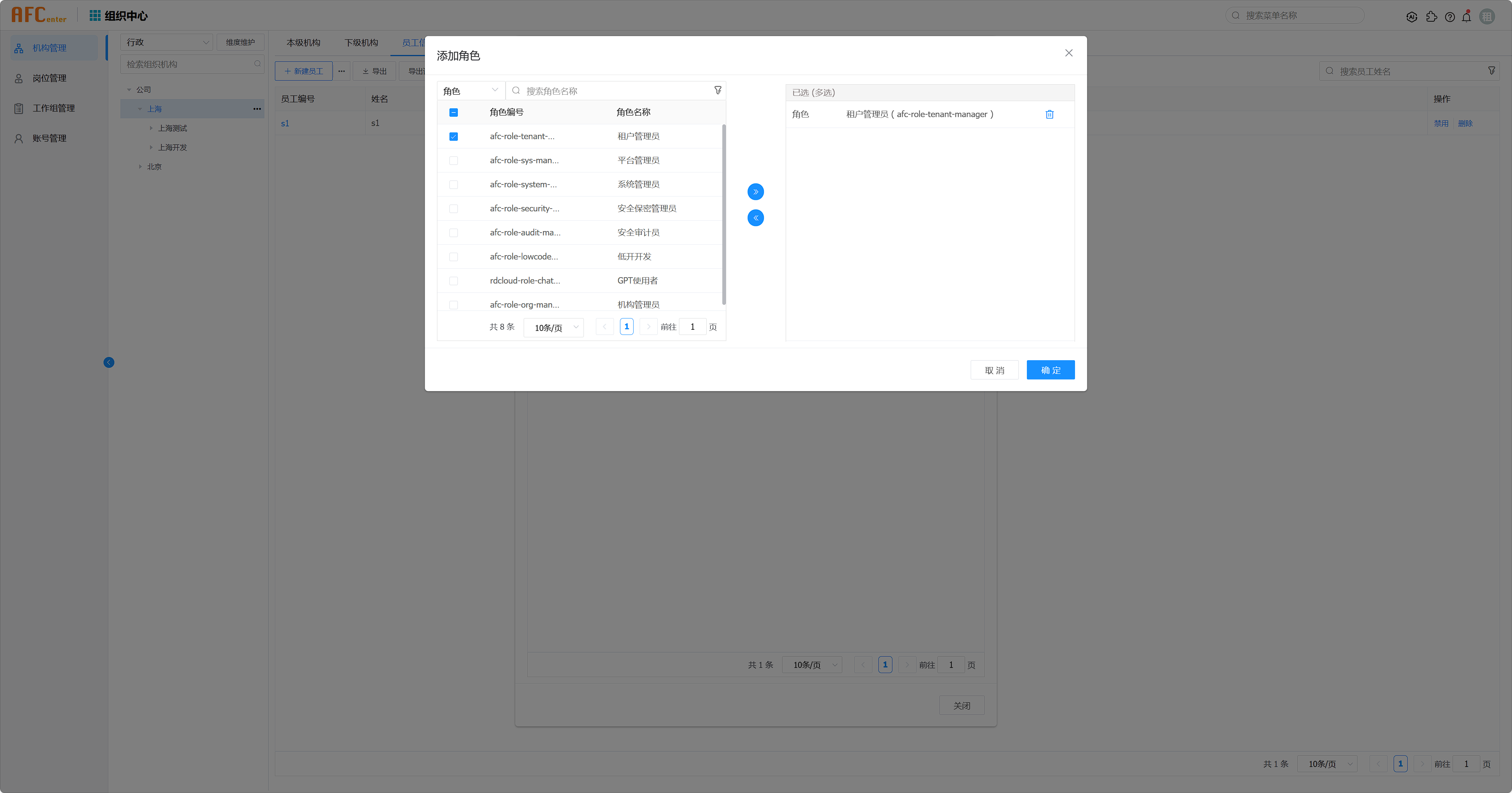The height and width of the screenshot is (793, 1512).
Task: Delete the selected 租户管理员 role with trash icon
Action: point(1049,114)
